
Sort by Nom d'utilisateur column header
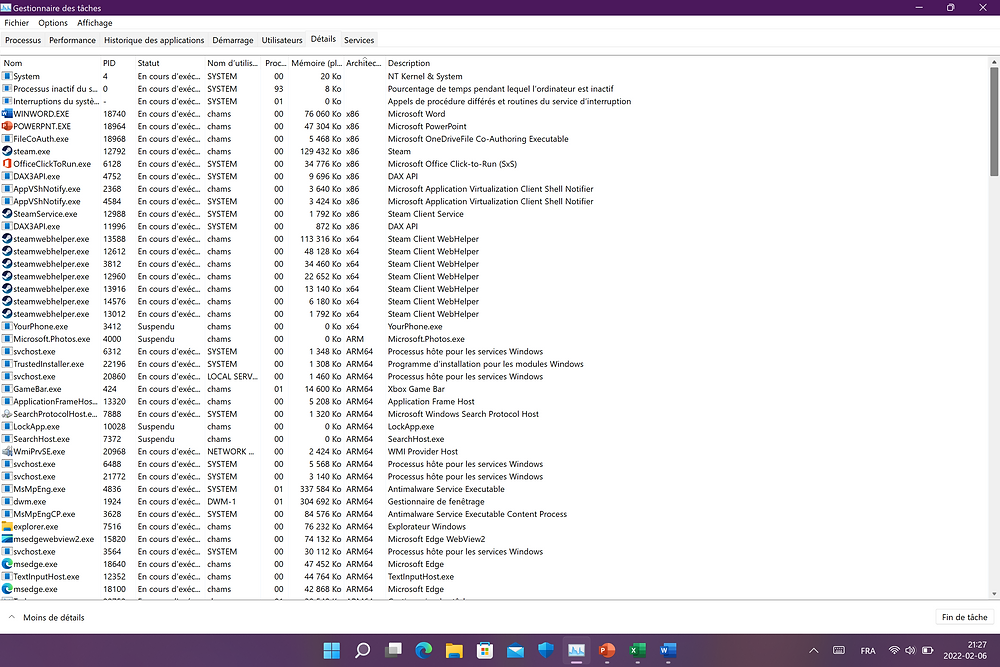233,63
